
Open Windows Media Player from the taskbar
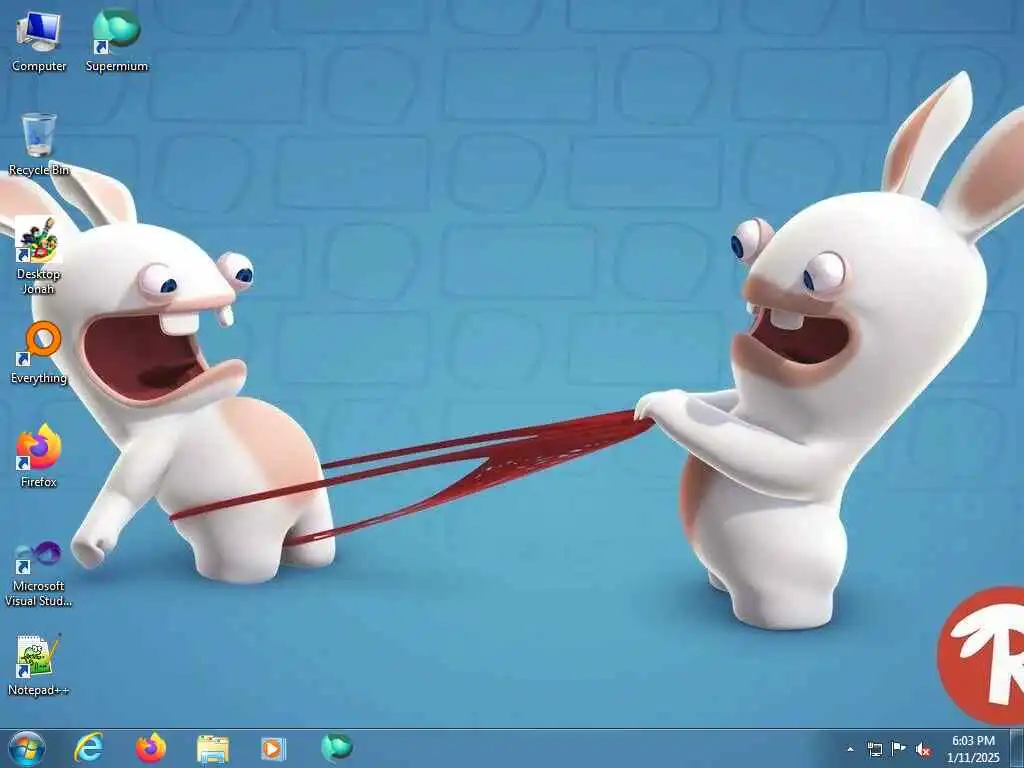tap(272, 748)
